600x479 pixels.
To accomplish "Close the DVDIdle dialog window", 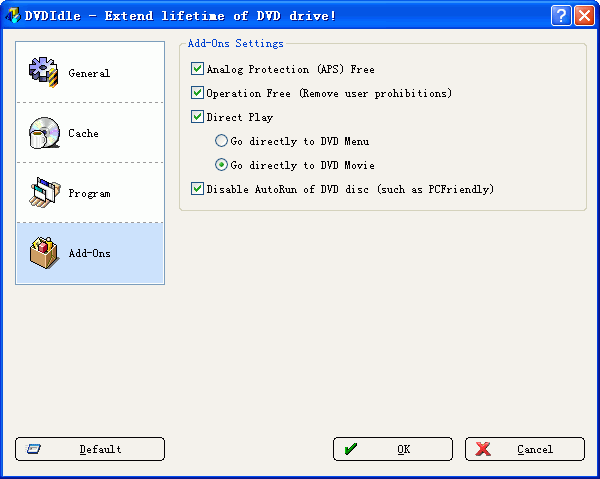I will [x=584, y=16].
